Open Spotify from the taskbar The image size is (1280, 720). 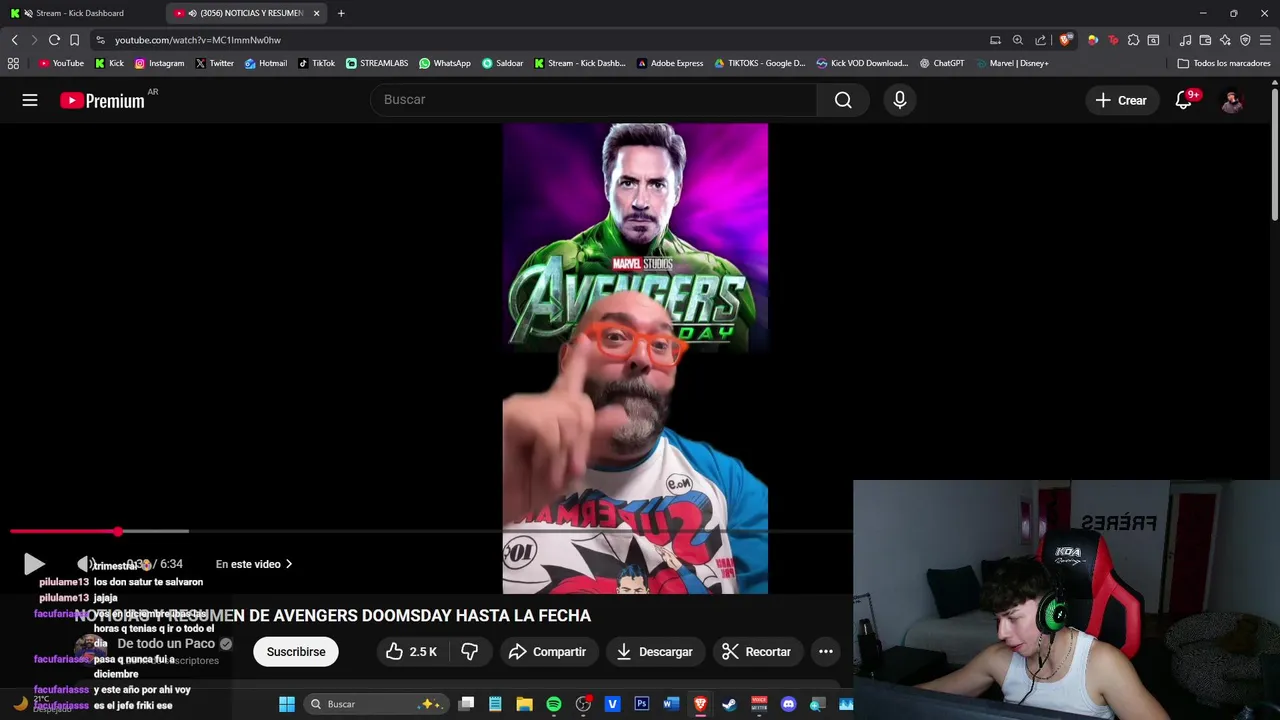tap(554, 704)
